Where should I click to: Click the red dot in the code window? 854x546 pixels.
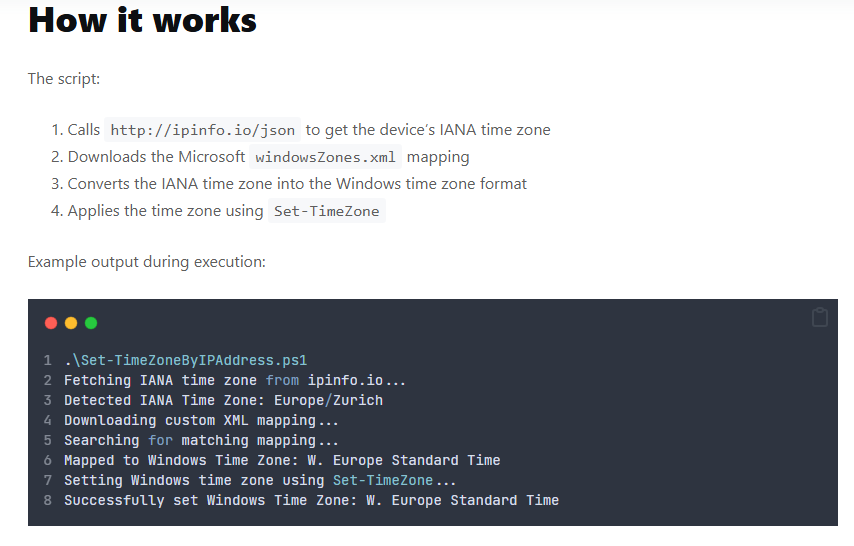tap(51, 323)
